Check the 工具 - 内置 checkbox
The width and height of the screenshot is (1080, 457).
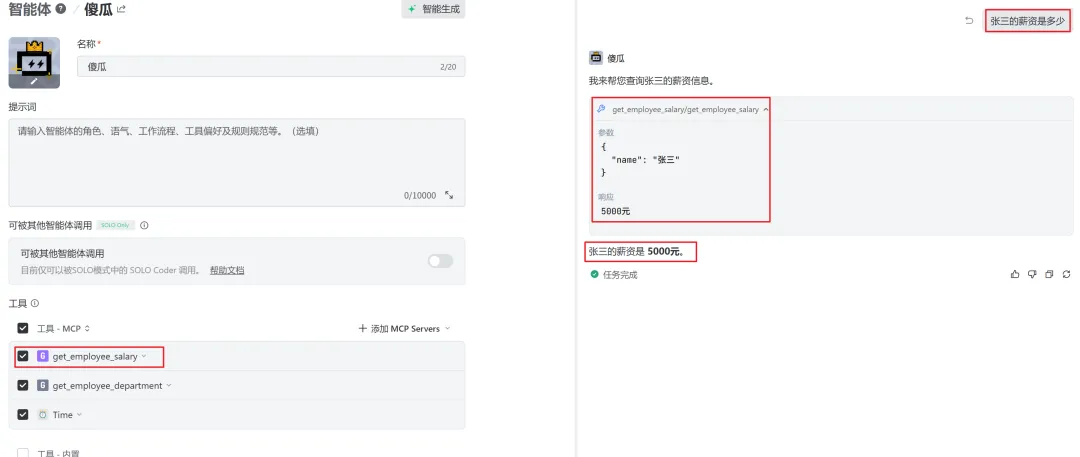[23, 453]
